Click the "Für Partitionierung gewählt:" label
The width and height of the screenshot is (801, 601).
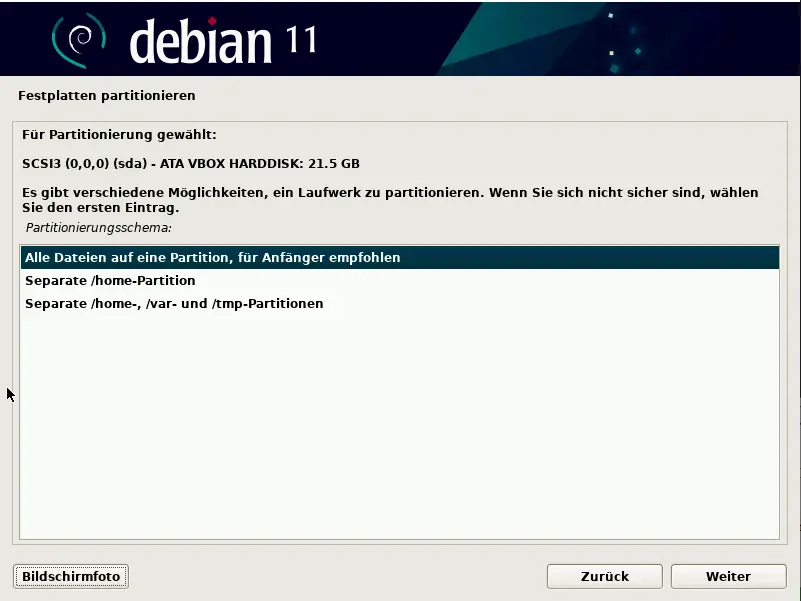tap(119, 135)
